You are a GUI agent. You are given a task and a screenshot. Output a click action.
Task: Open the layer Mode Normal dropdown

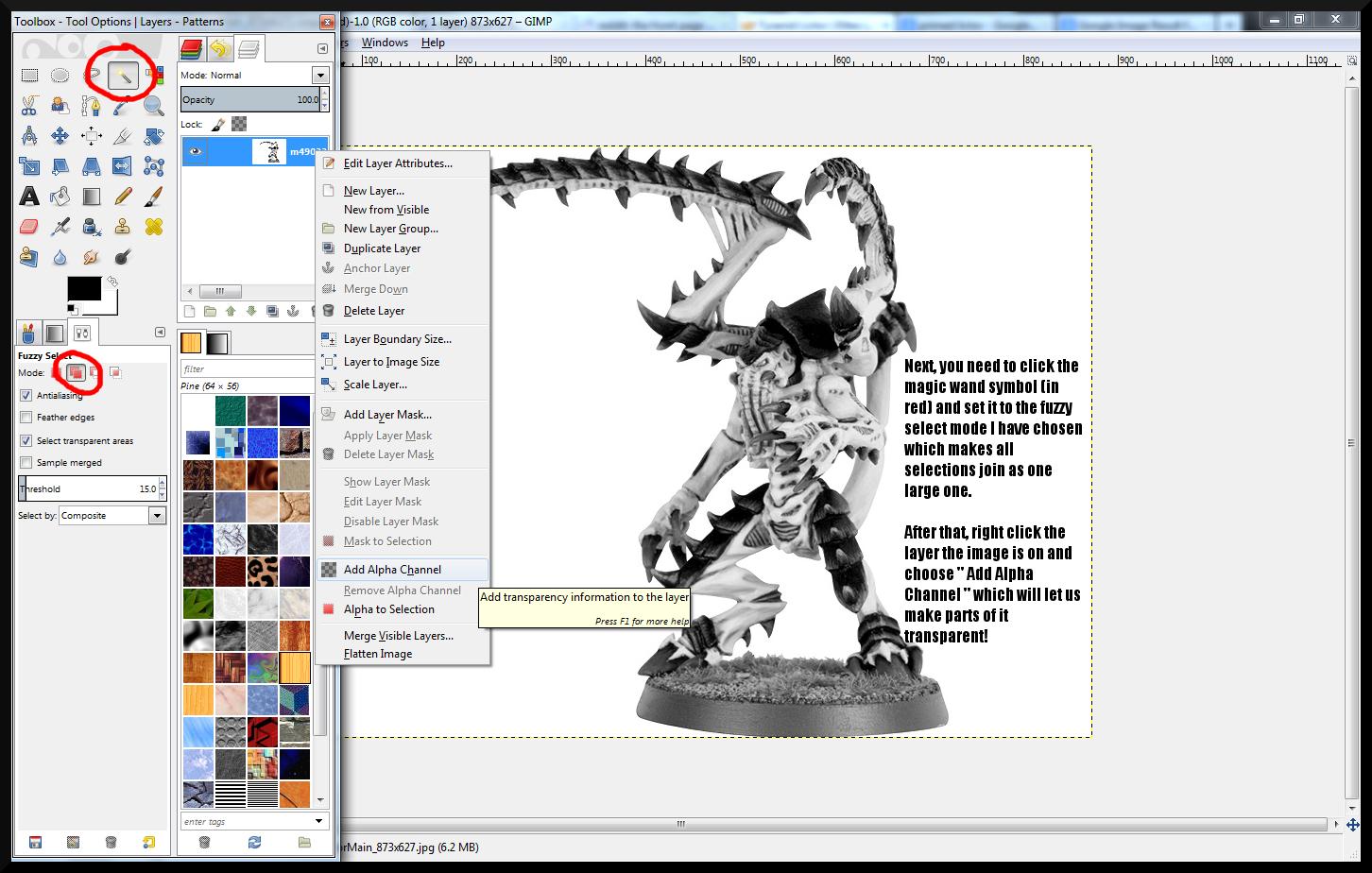(320, 76)
